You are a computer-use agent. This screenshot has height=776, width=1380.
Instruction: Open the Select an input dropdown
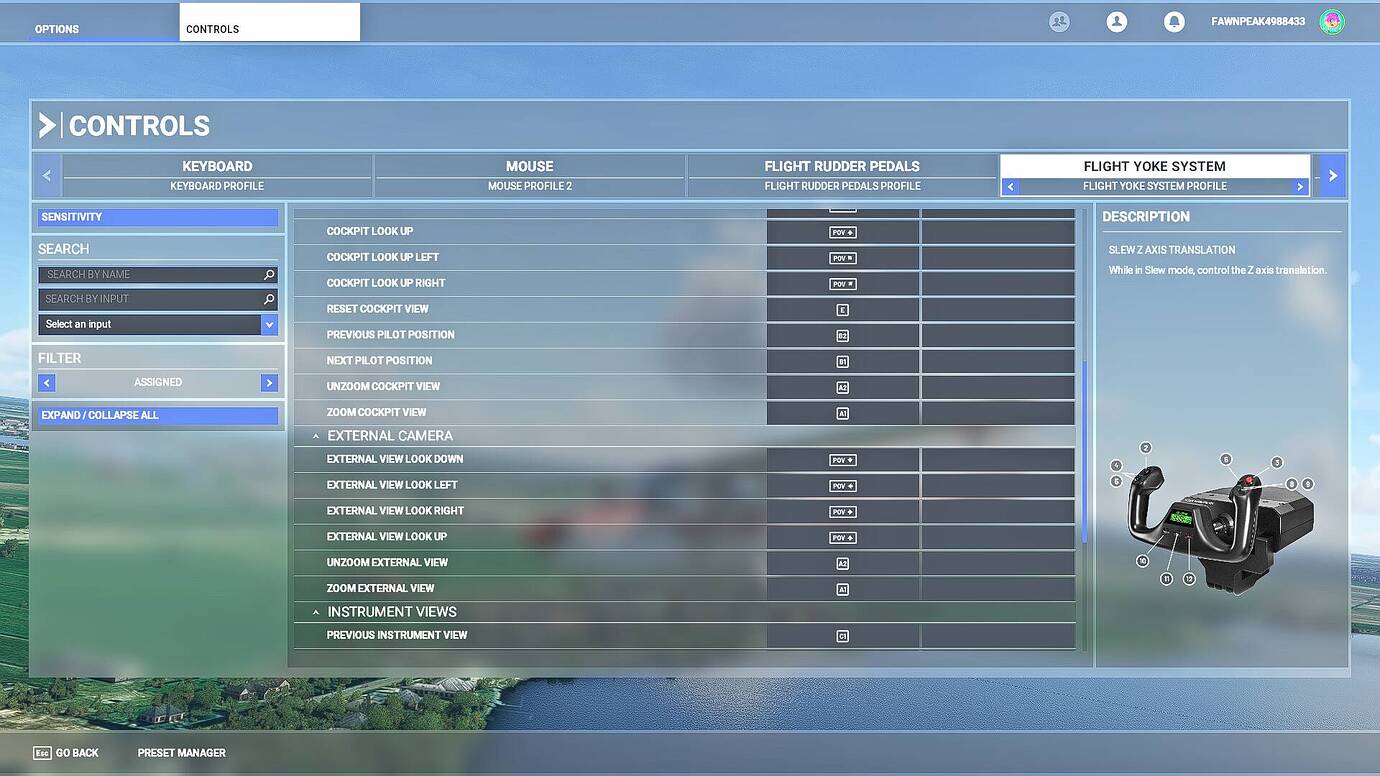click(x=268, y=324)
